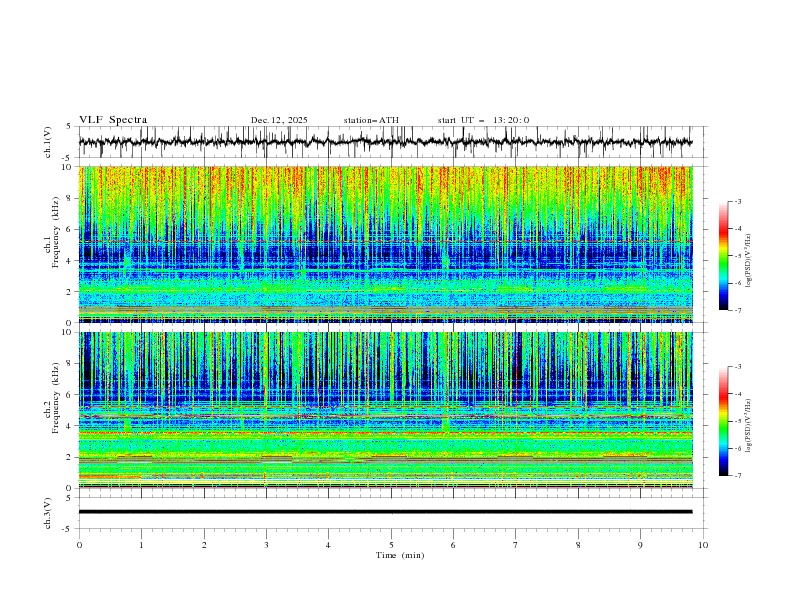The image size is (792, 612).
Task: Click tick label "9" on the time axis
Action: [x=640, y=545]
